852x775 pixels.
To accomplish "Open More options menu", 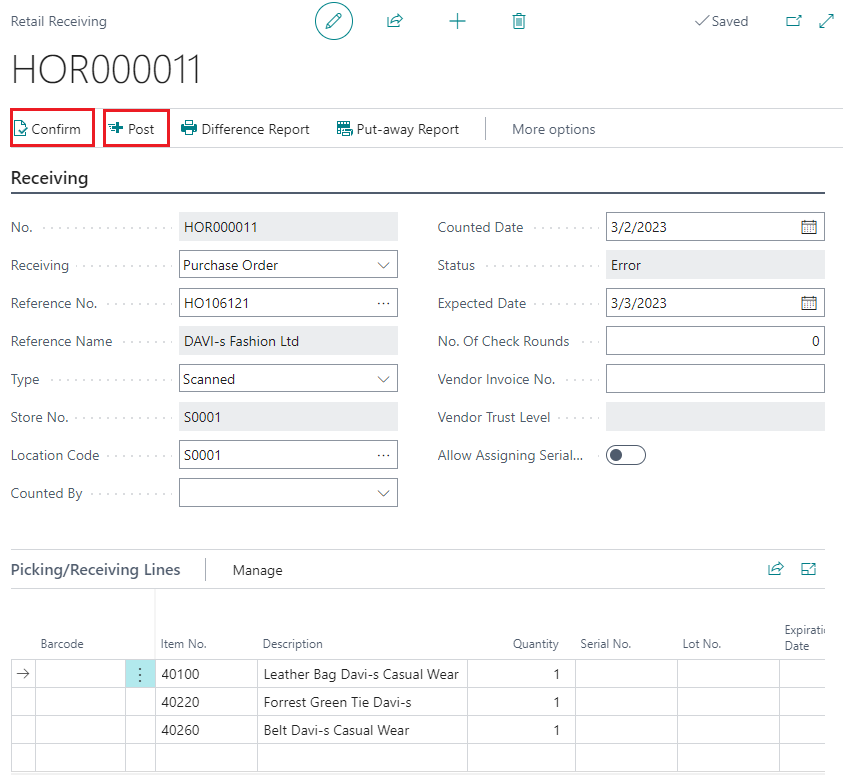I will click(553, 129).
